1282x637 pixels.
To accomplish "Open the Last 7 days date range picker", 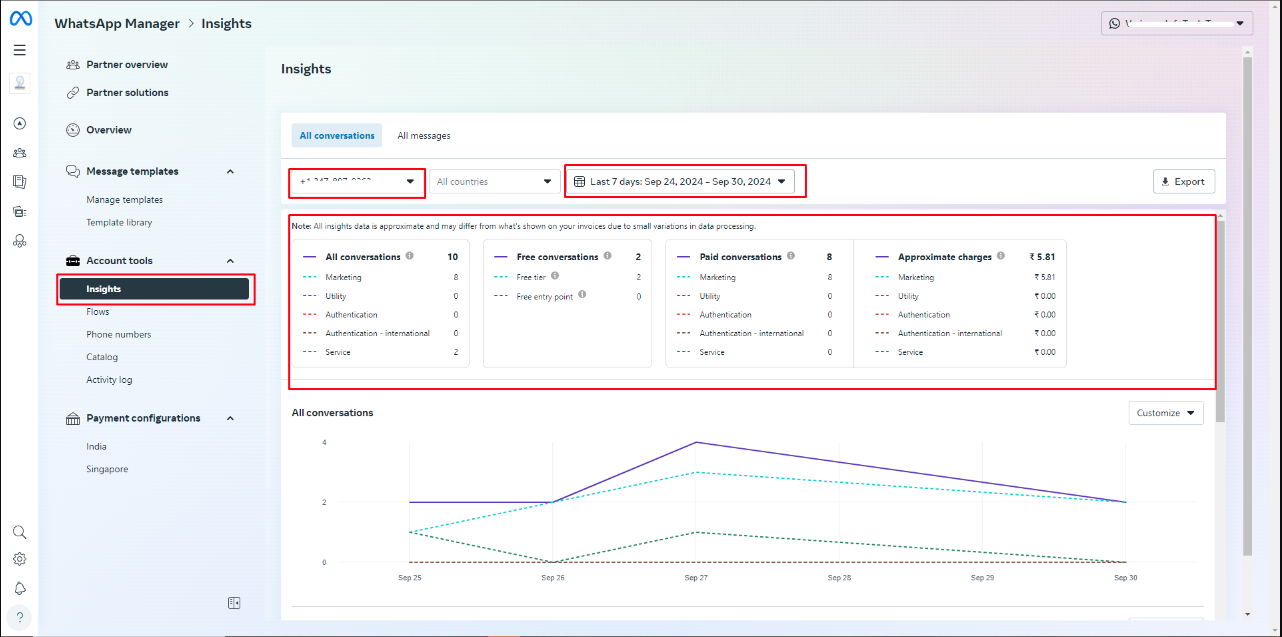I will point(681,182).
